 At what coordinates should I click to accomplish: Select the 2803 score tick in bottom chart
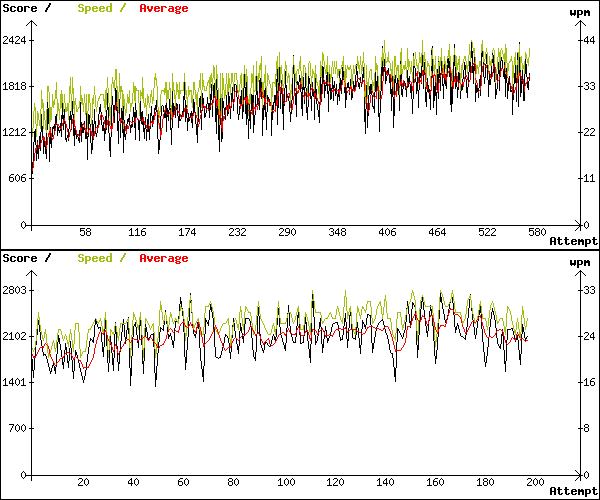[15, 290]
